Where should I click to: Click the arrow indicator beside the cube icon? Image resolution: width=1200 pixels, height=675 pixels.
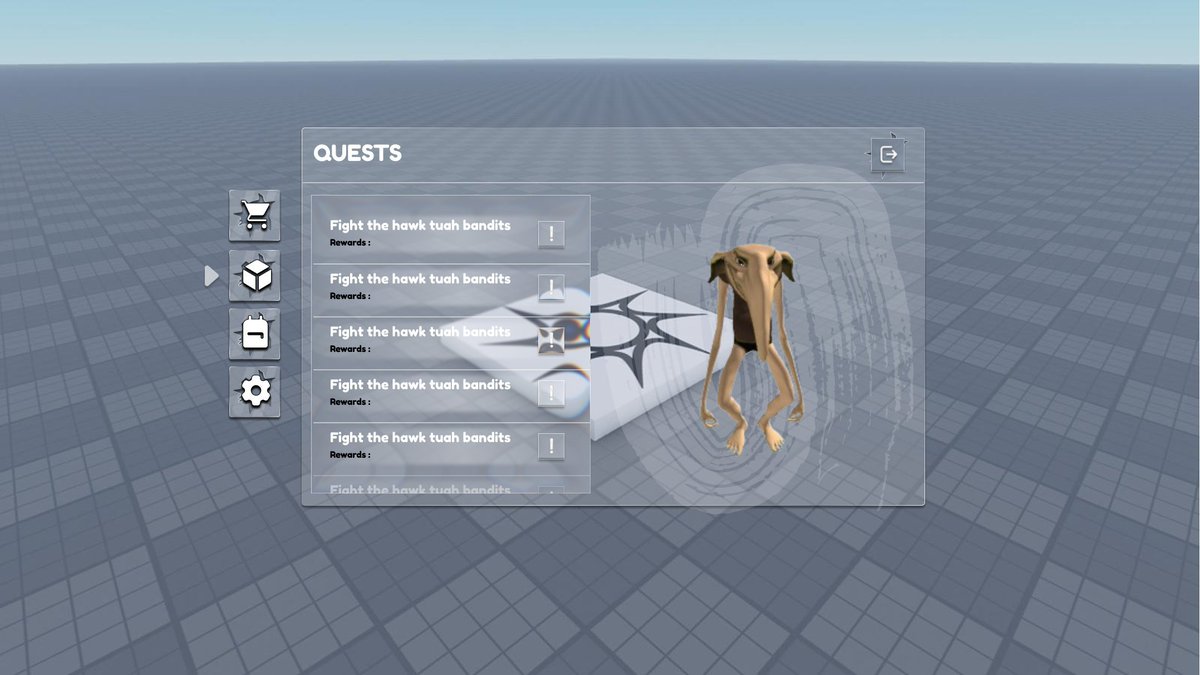tap(212, 276)
